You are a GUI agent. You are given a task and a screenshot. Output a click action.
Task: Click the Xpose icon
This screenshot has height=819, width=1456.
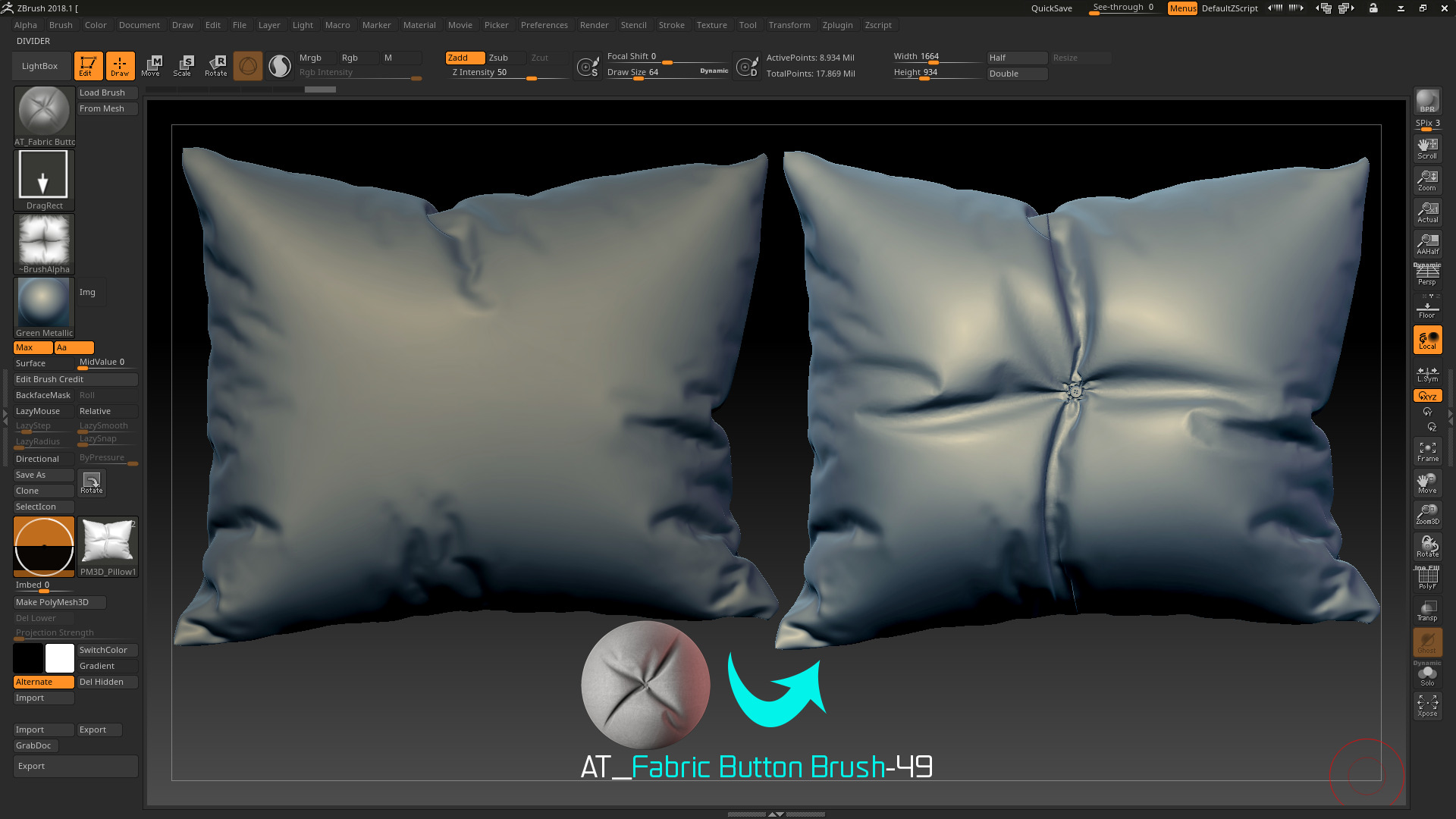[x=1427, y=706]
